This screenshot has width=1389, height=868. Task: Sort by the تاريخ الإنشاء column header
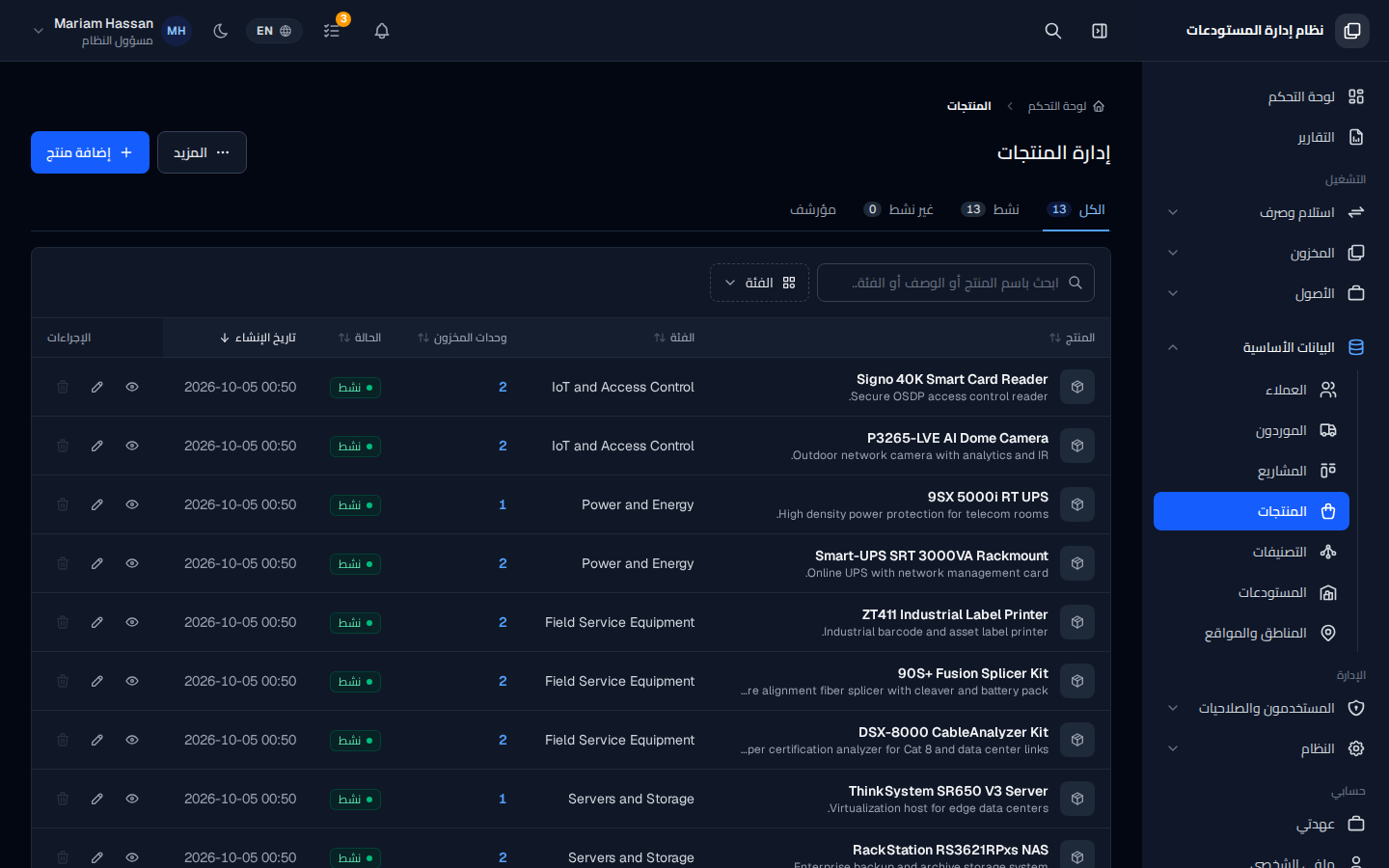coord(258,338)
